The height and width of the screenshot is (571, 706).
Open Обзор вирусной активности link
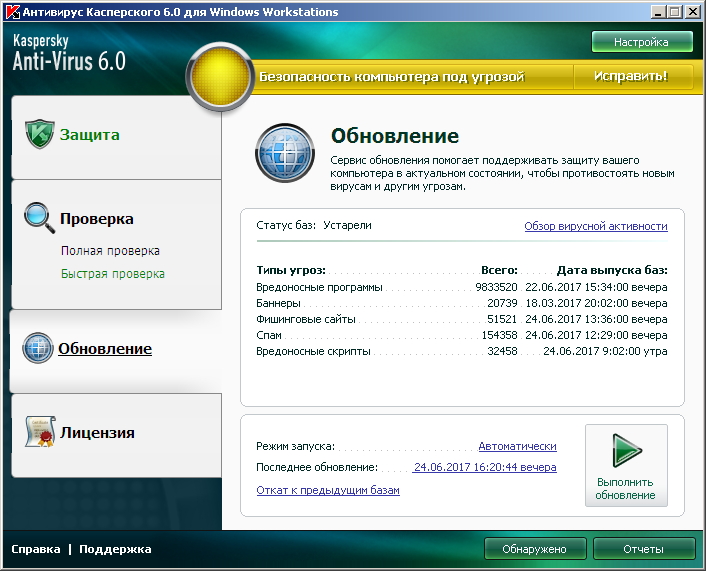point(595,226)
